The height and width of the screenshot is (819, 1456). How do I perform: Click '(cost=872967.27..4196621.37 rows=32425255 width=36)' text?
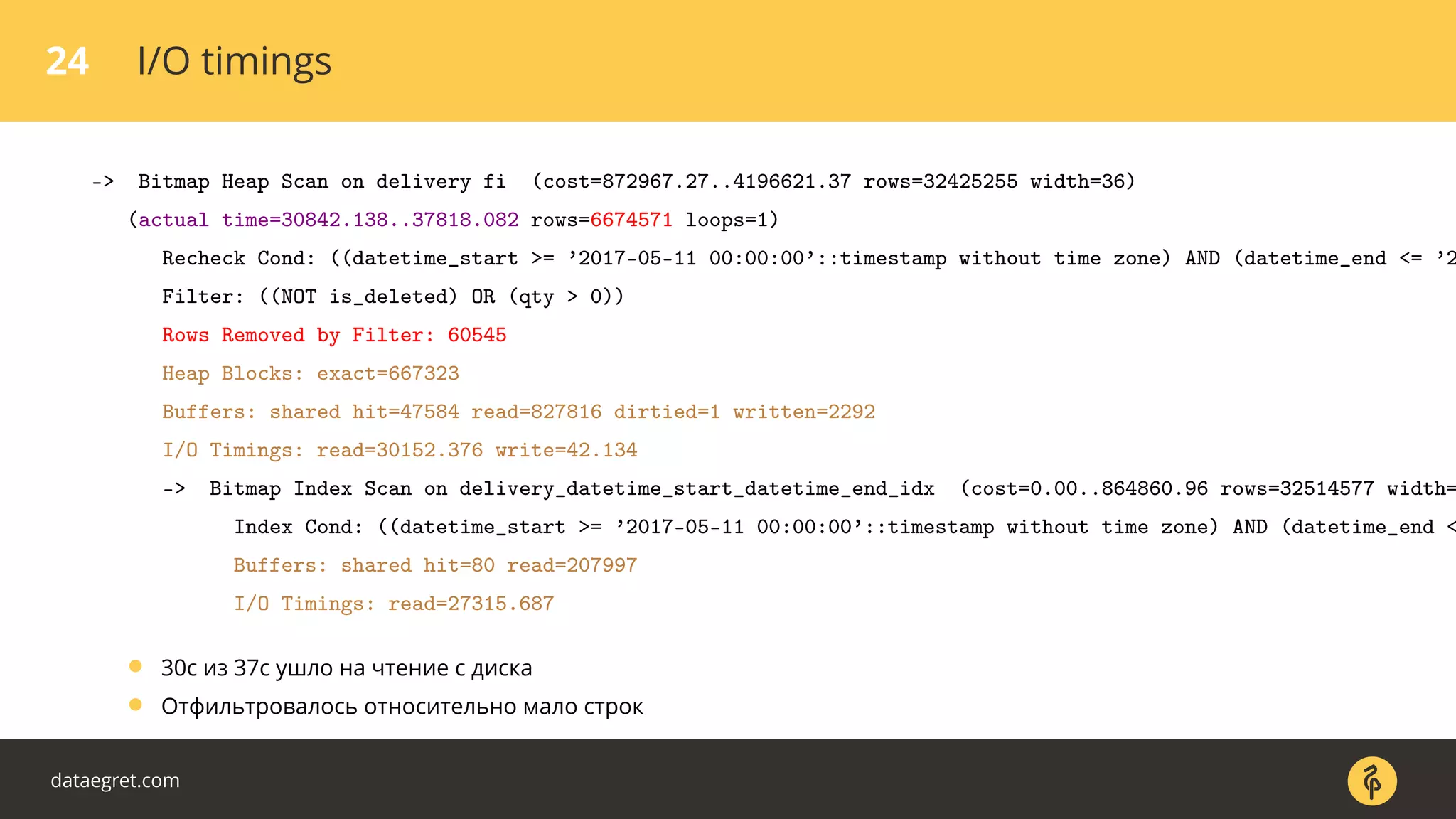pyautogui.click(x=834, y=181)
